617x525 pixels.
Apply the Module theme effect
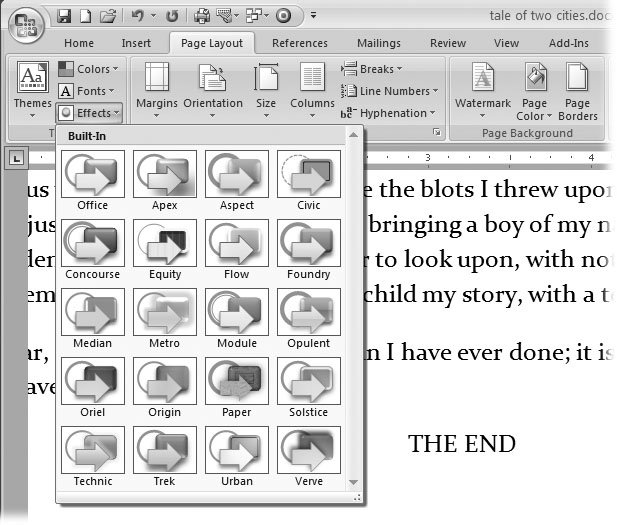(x=237, y=318)
